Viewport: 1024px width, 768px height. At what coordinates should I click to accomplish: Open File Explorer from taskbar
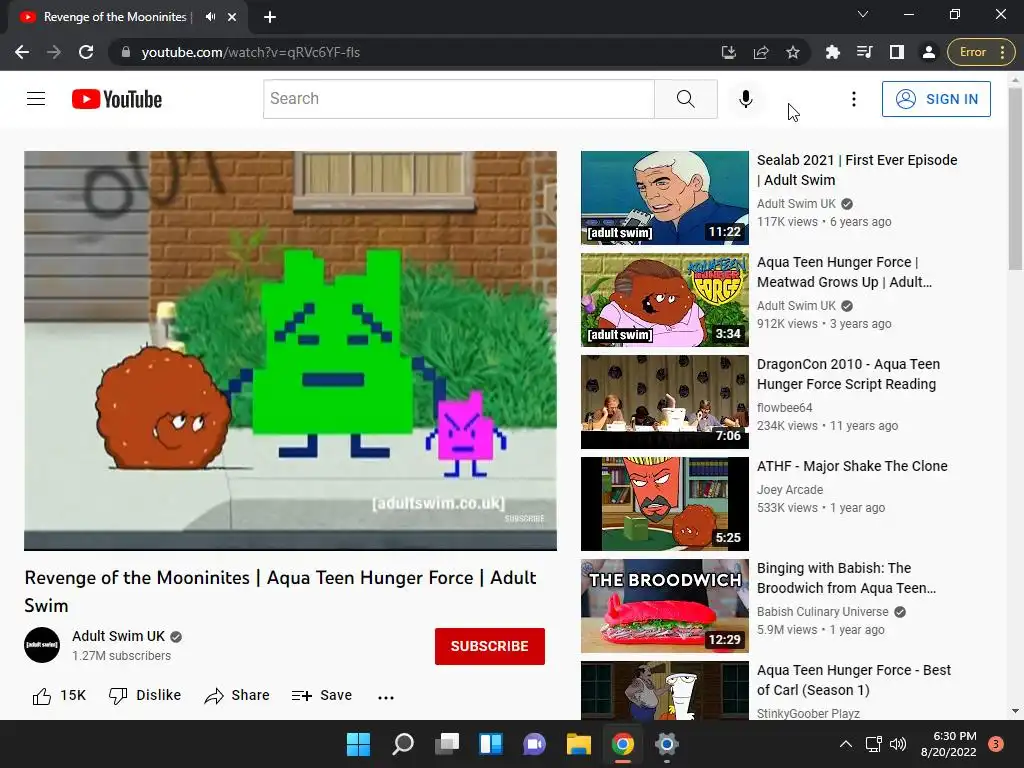tap(579, 744)
